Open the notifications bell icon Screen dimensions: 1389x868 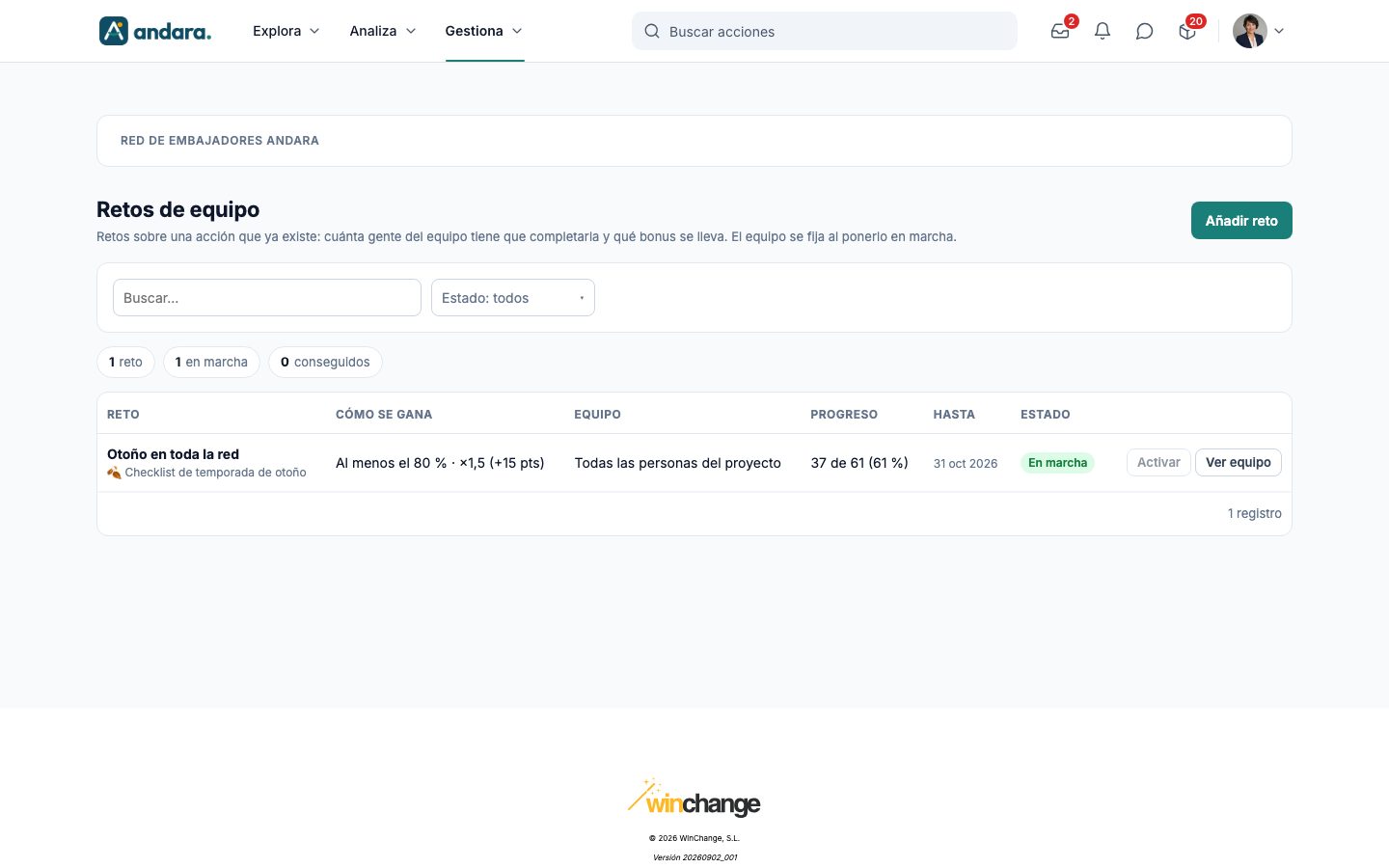click(x=1103, y=31)
